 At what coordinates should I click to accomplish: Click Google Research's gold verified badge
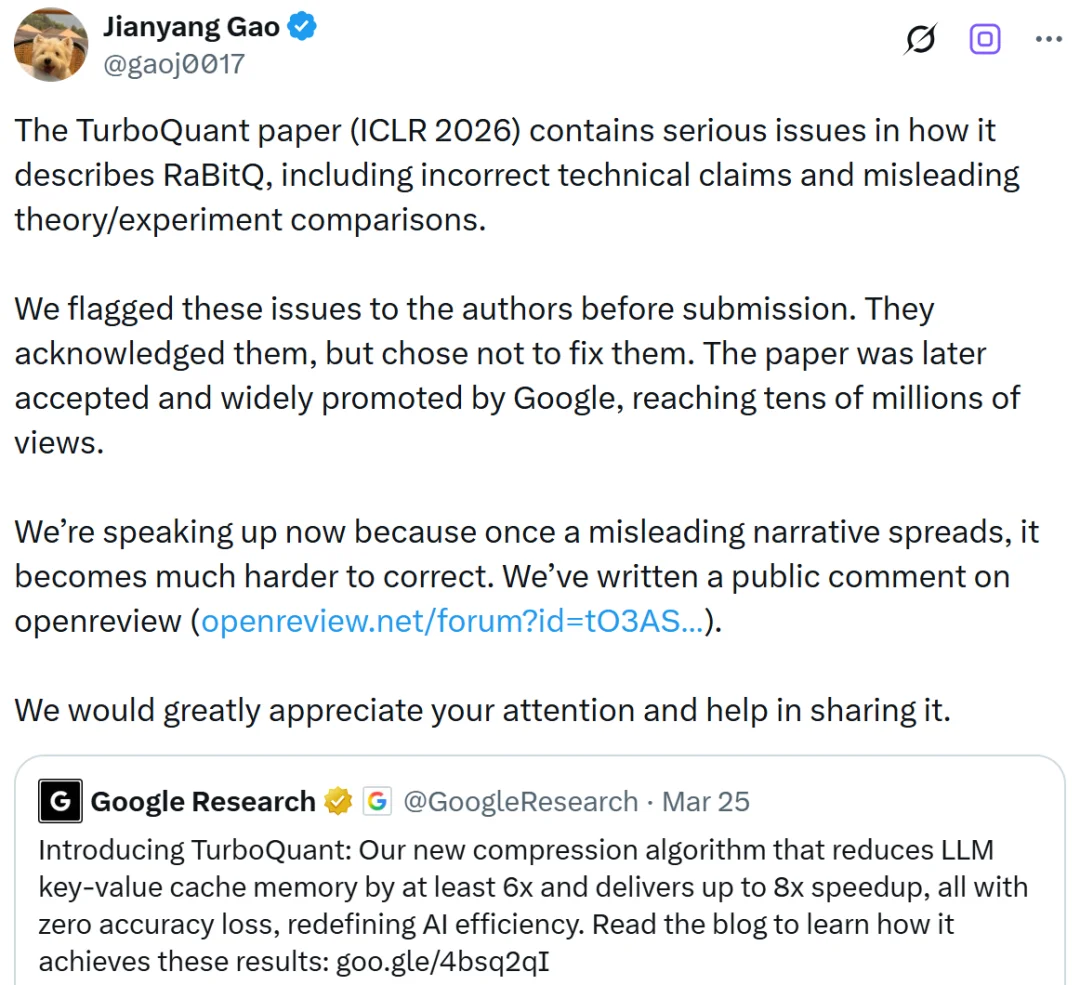pyautogui.click(x=338, y=800)
